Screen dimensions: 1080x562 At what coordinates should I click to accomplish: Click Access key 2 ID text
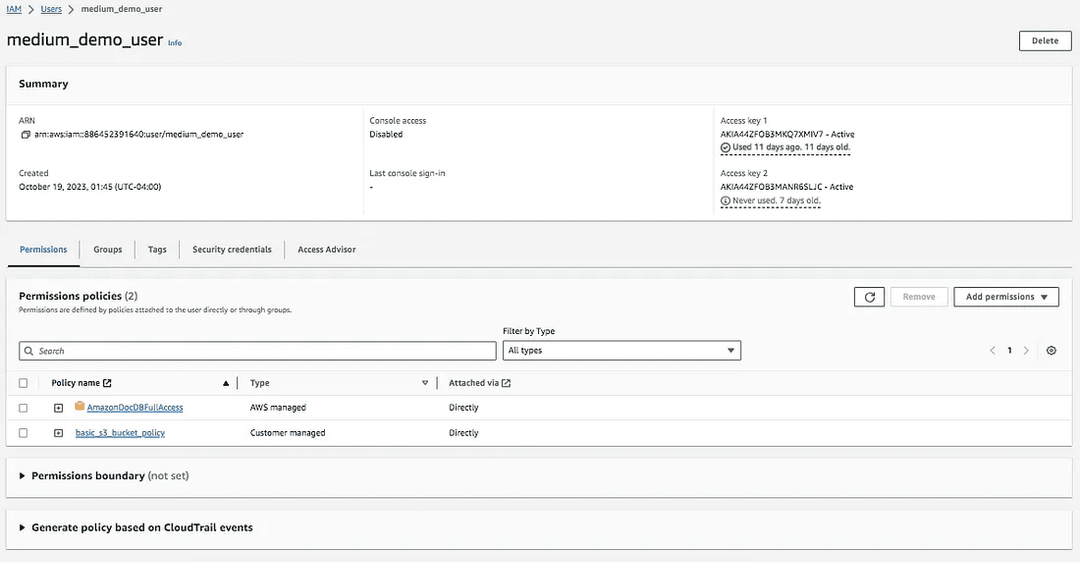771,187
